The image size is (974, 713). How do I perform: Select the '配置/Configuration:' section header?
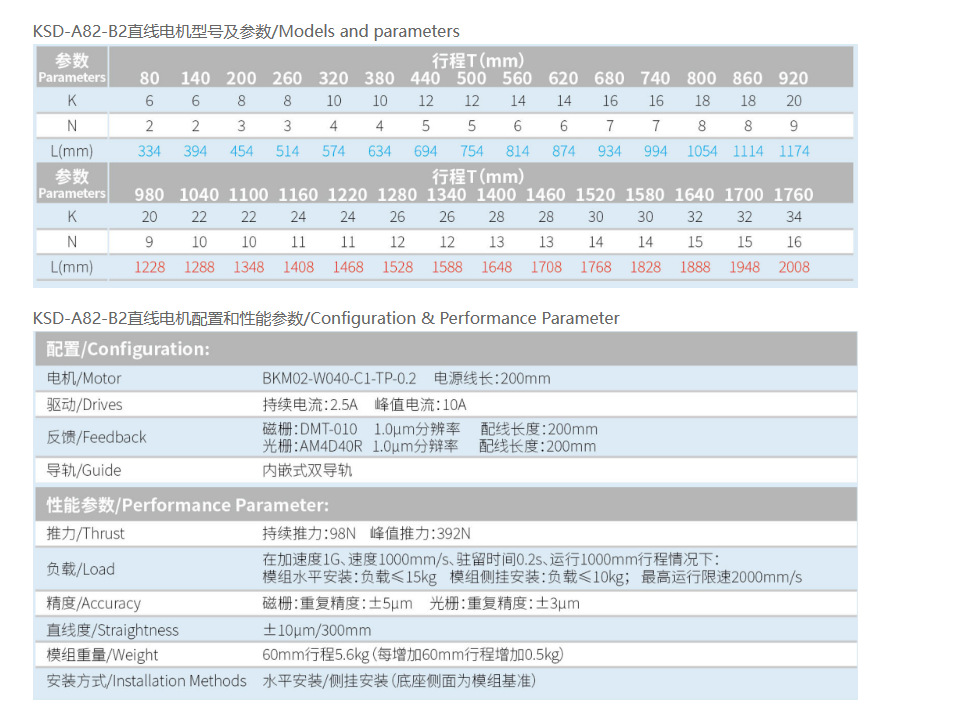[445, 349]
